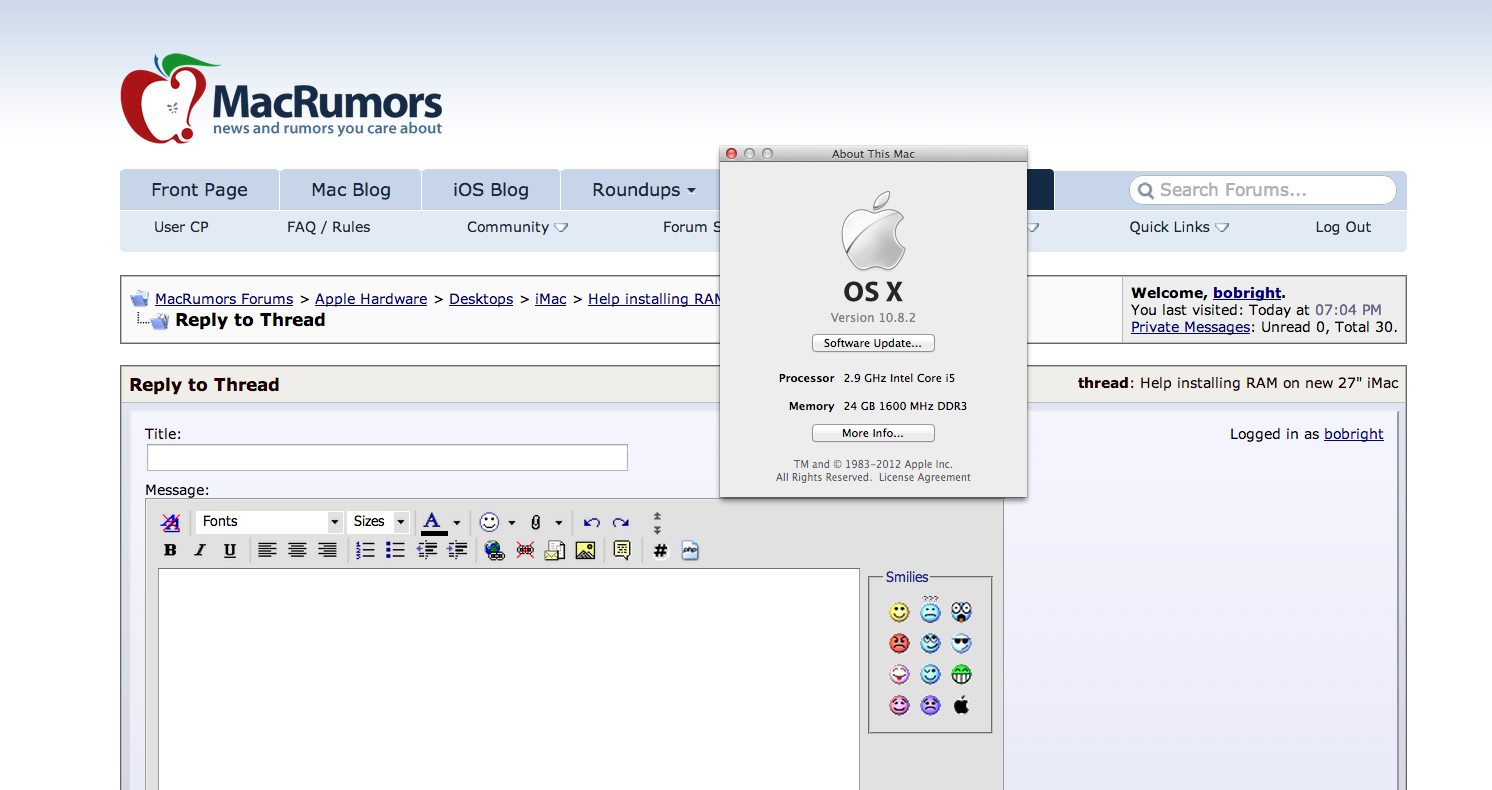The image size is (1492, 790).
Task: Open Private Messages link
Action: tap(1191, 327)
